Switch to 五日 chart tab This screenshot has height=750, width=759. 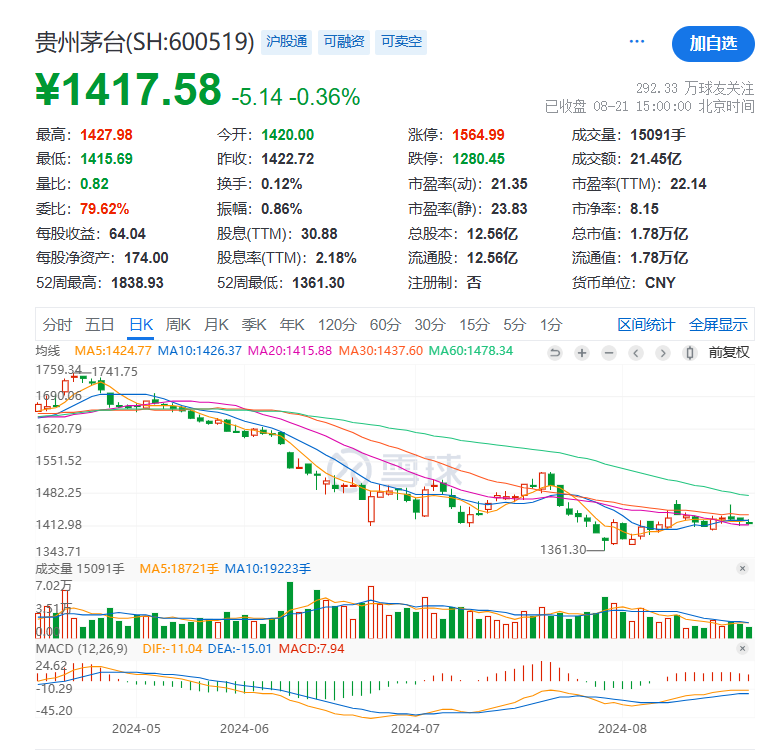click(100, 324)
